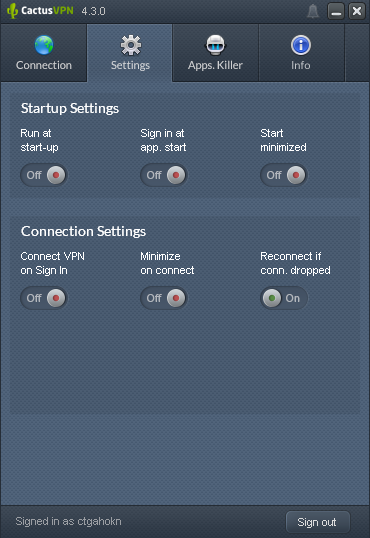
Task: Minimize the CactusVPN window
Action: 336,11
